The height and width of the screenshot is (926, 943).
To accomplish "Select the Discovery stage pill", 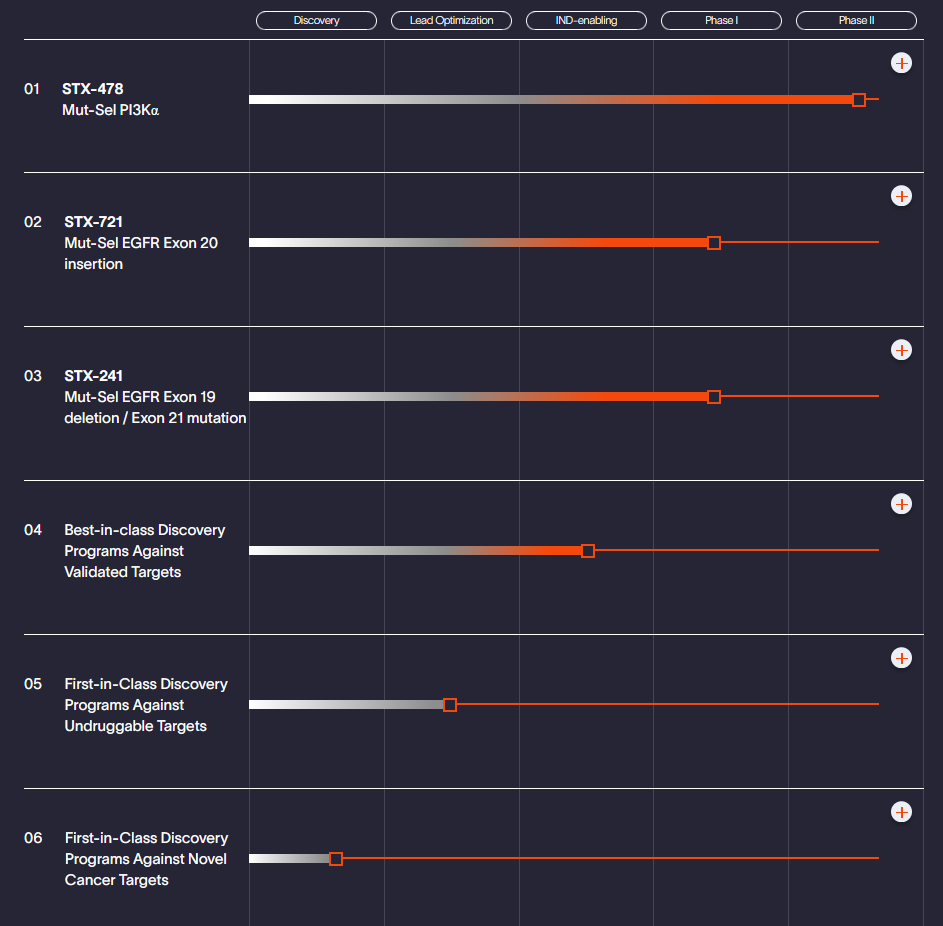I will 316,20.
